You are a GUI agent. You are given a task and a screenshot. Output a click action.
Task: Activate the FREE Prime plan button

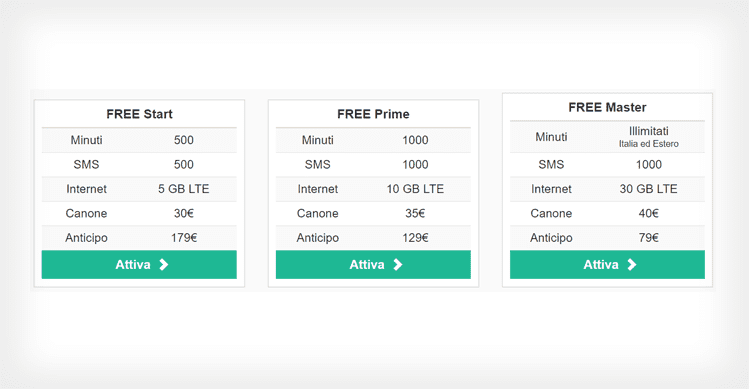point(373,265)
